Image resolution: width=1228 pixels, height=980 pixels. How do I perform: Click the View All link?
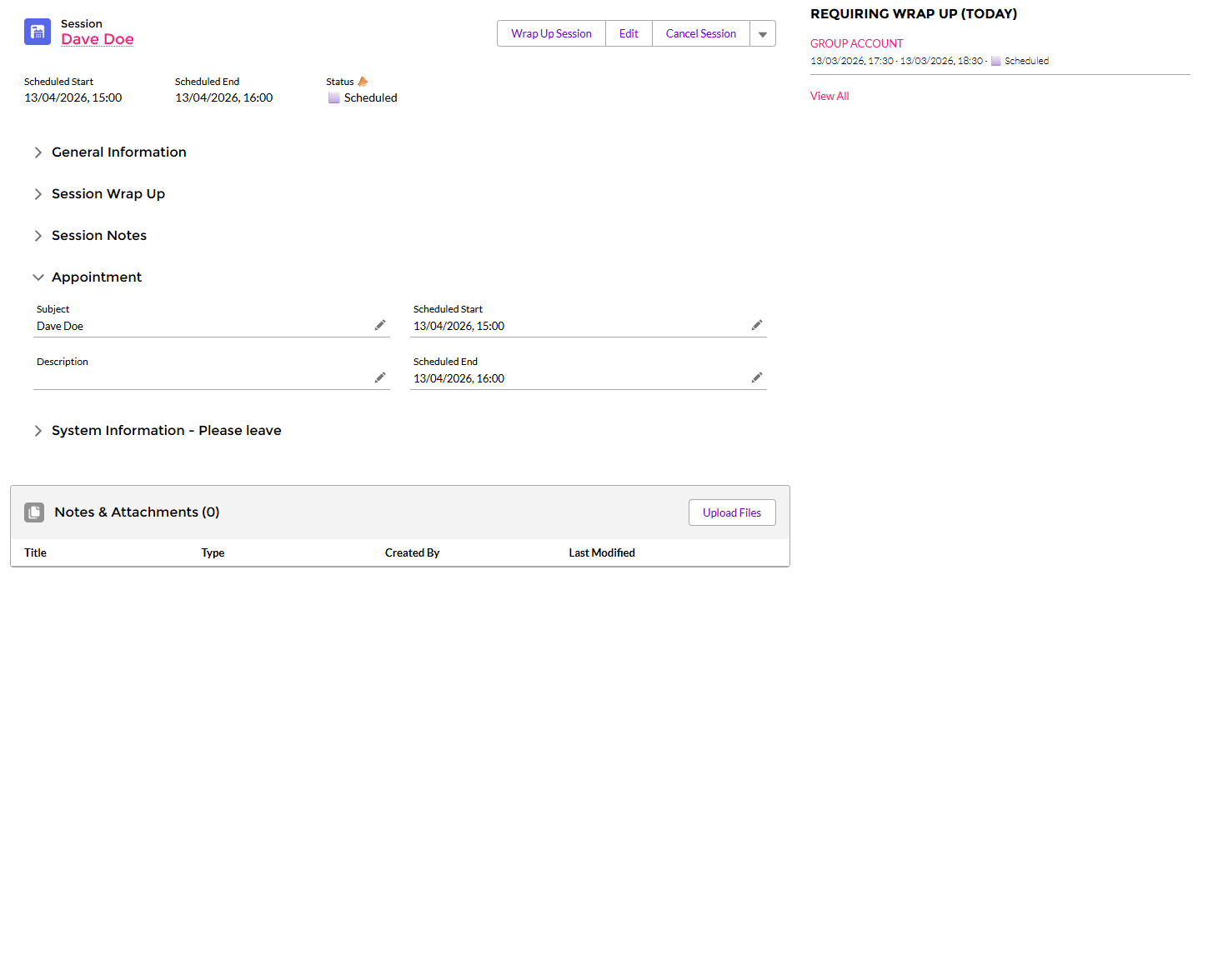[x=830, y=96]
